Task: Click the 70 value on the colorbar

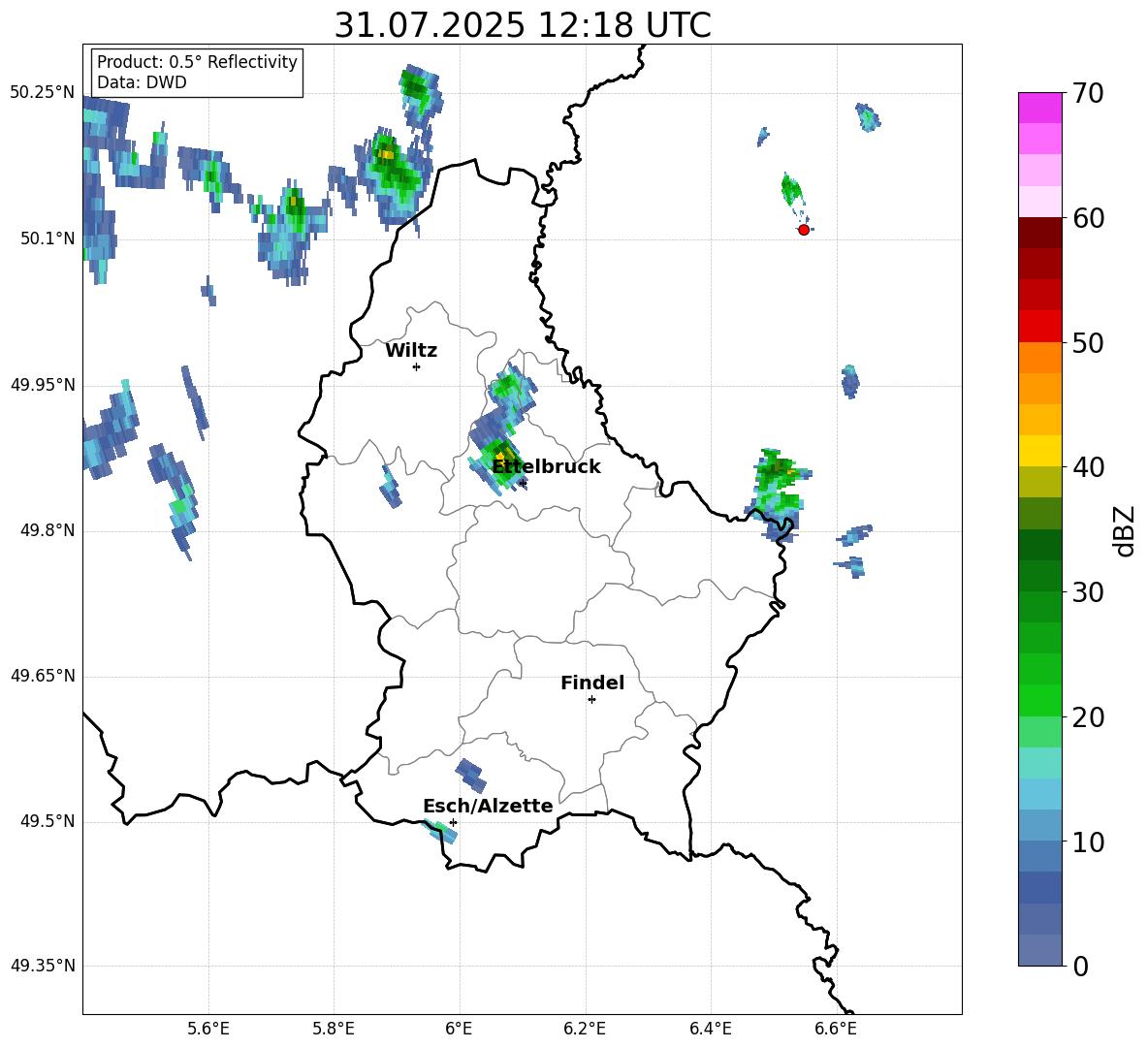Action: coord(1088,93)
